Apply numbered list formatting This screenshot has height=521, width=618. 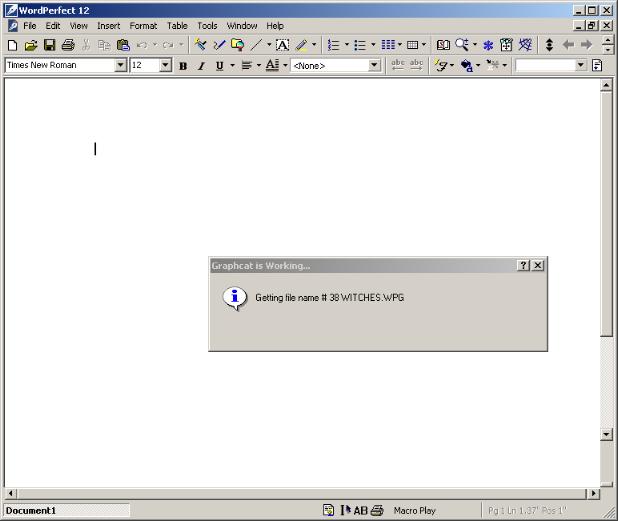coord(334,45)
